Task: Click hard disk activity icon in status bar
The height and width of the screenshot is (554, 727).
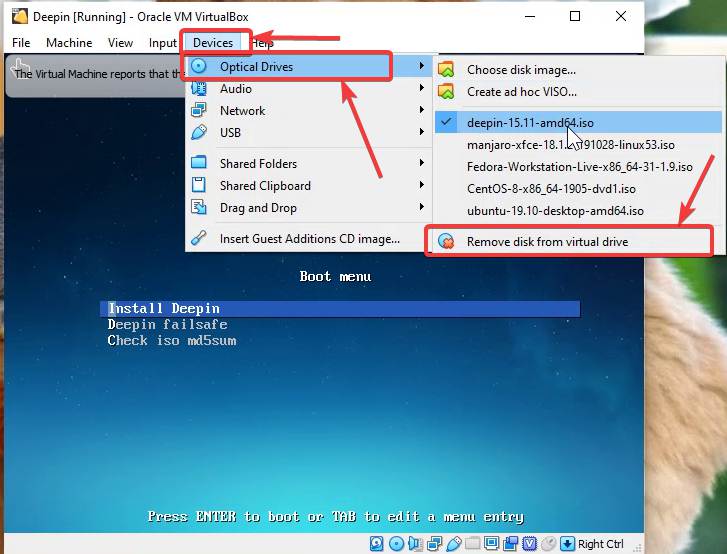Action: [x=376, y=544]
